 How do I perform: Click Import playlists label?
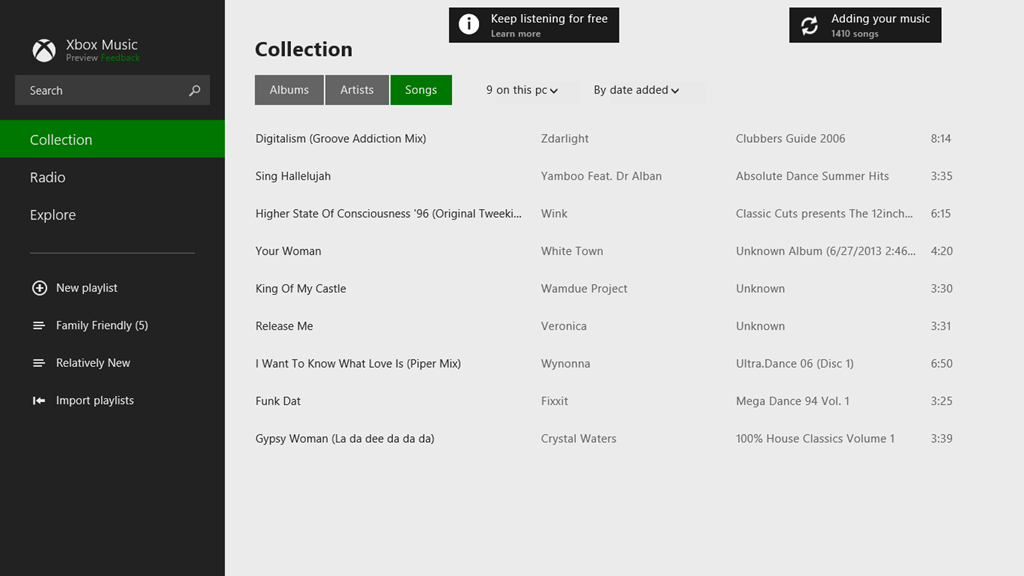click(x=95, y=400)
